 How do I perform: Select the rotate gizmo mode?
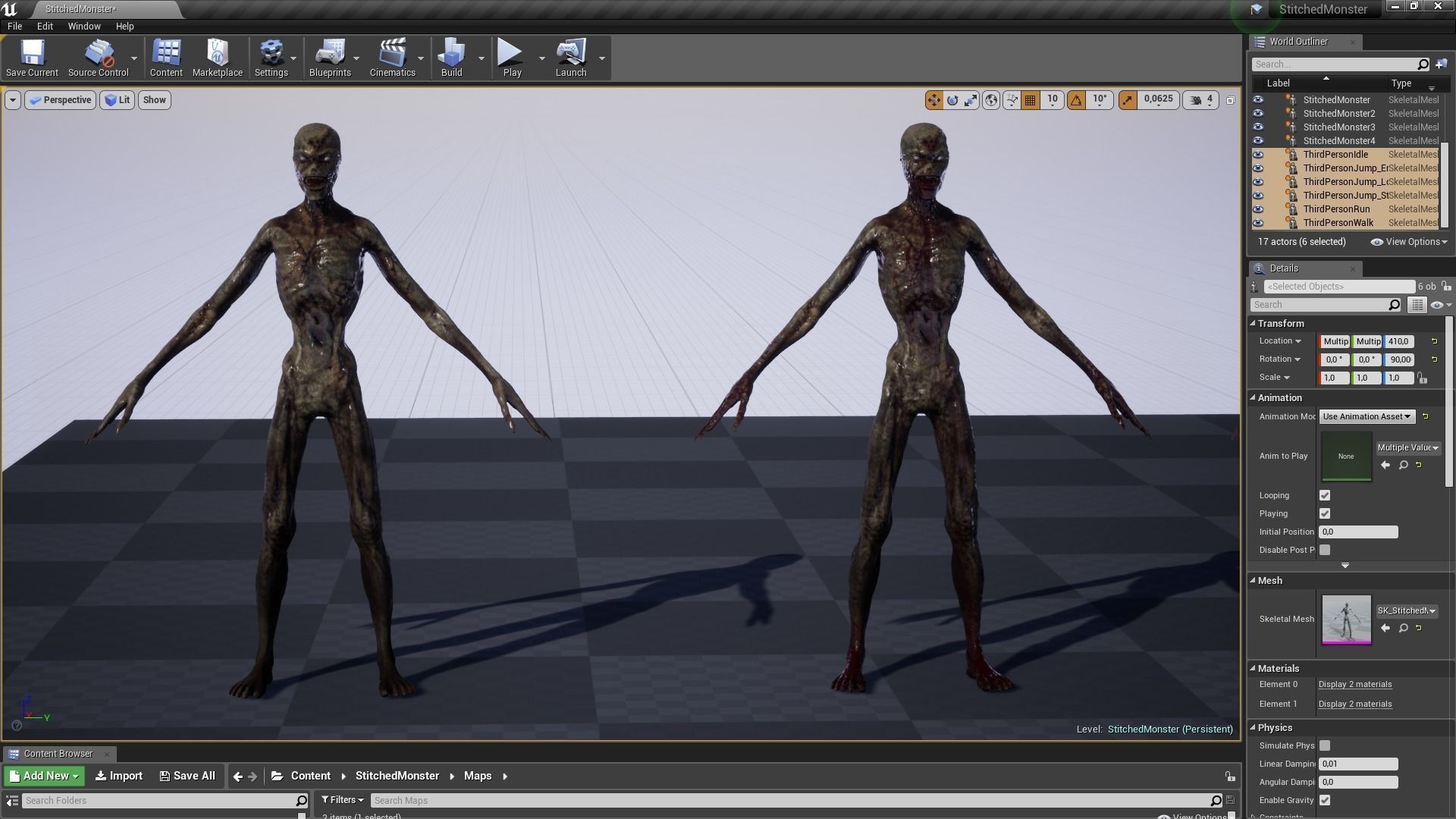[952, 100]
